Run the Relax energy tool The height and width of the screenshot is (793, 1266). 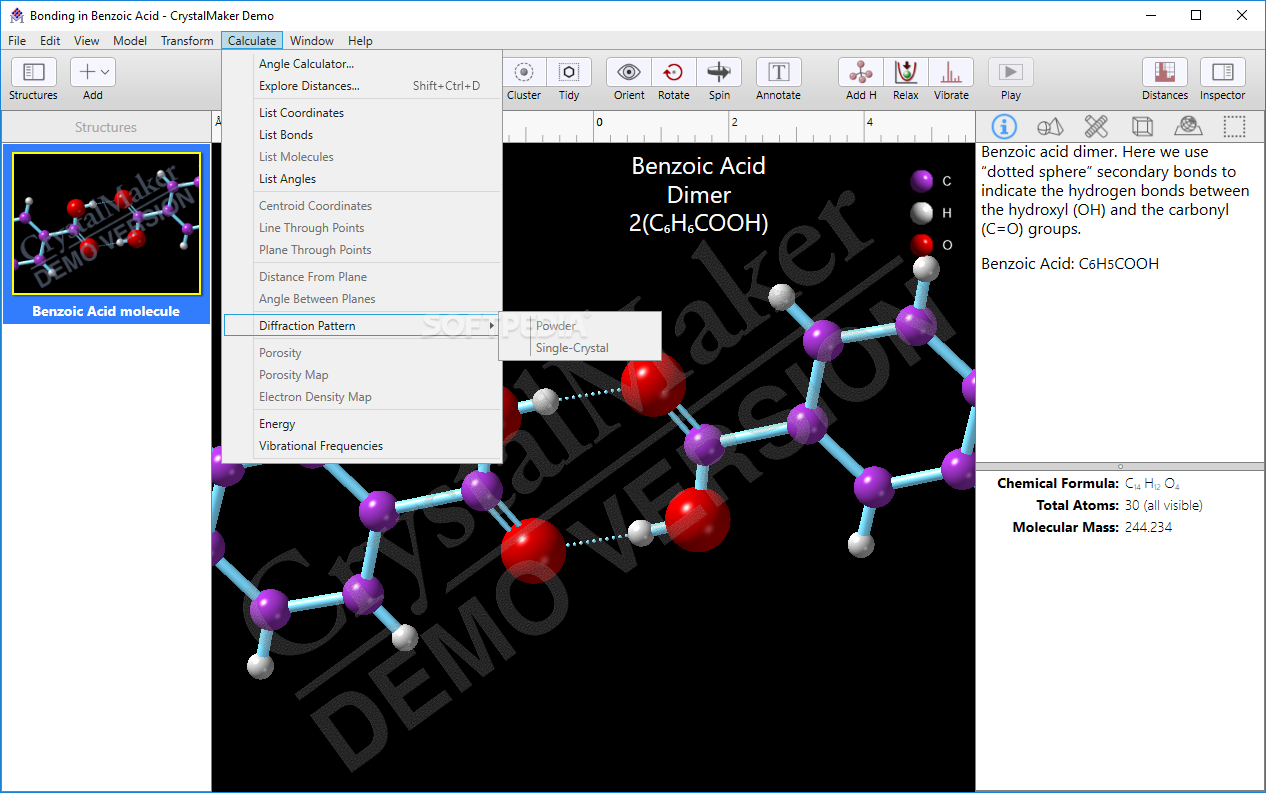906,73
